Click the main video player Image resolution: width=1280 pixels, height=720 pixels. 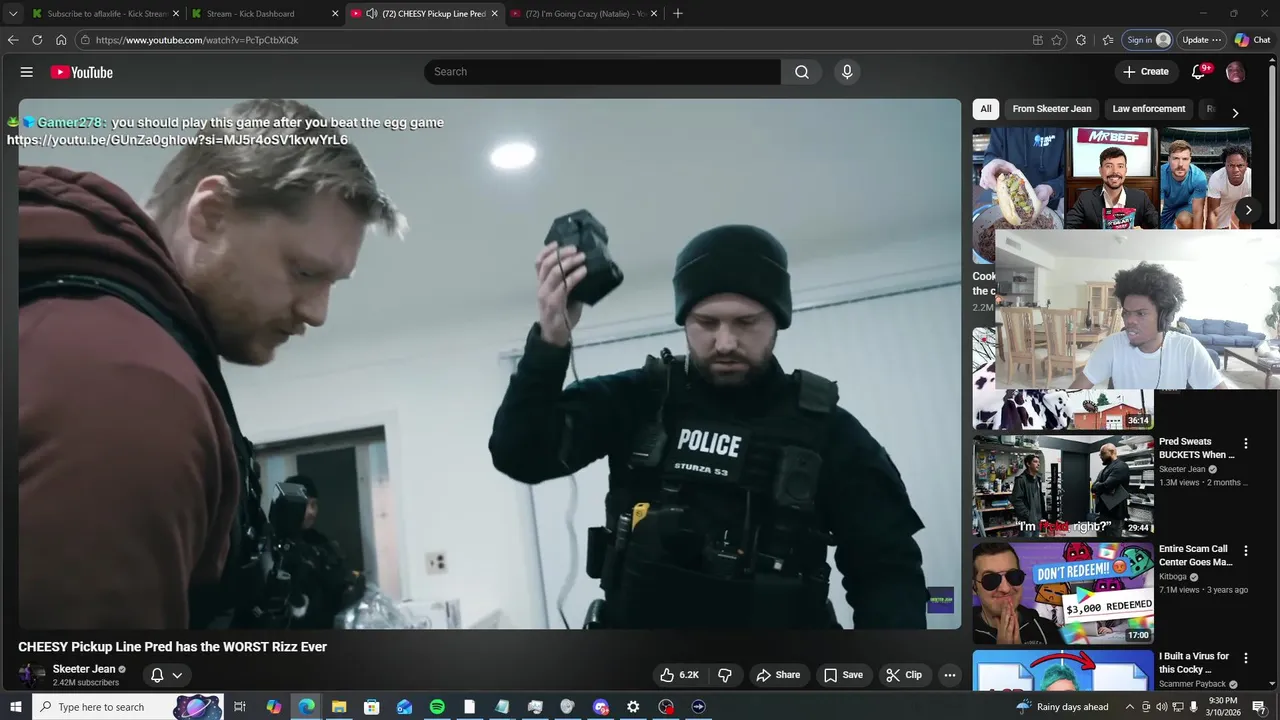point(490,364)
